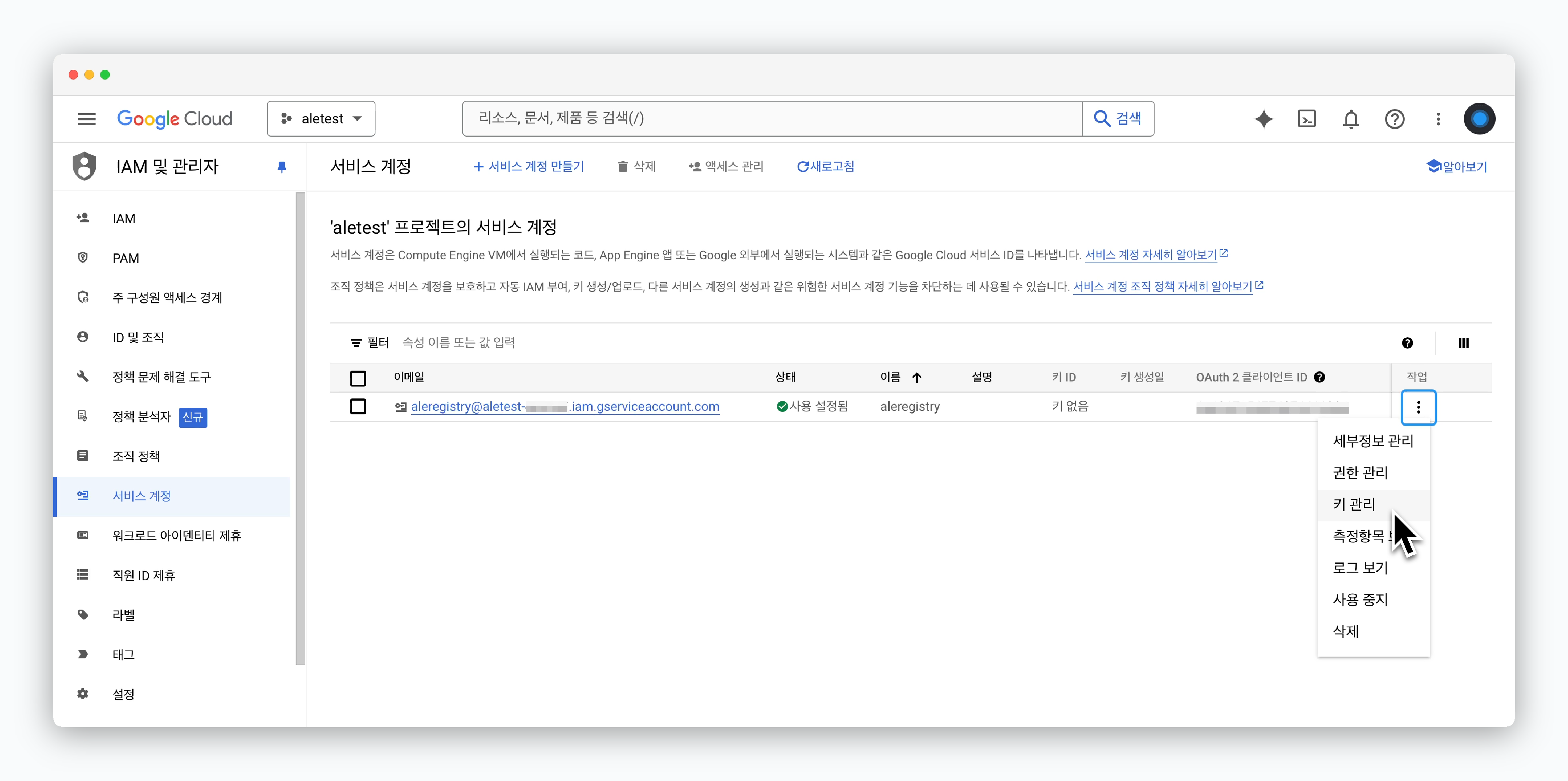Click the 액세스 관리 toolbar button
Screen dimensions: 1568x781
click(726, 166)
